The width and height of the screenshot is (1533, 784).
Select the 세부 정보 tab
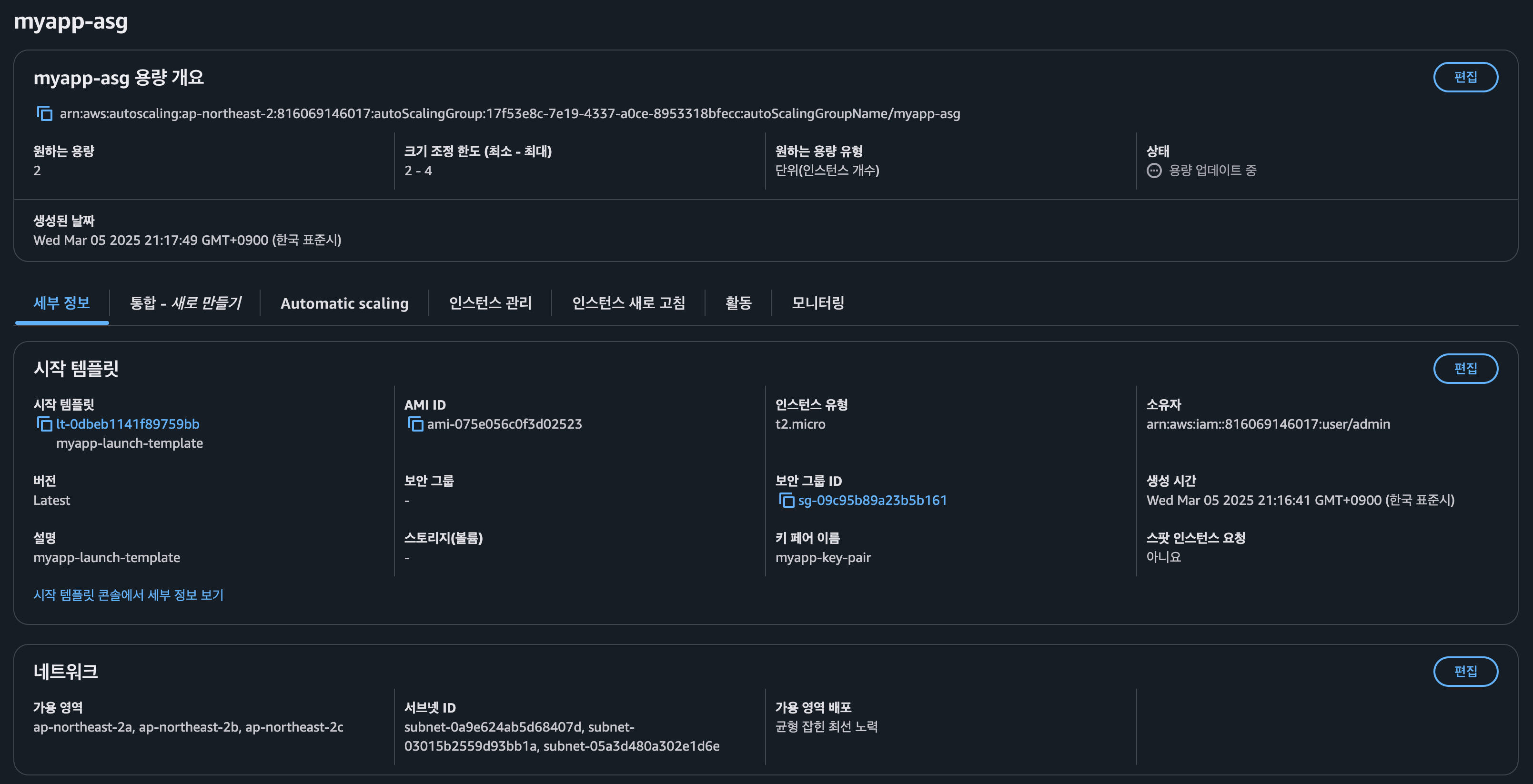pyautogui.click(x=62, y=303)
